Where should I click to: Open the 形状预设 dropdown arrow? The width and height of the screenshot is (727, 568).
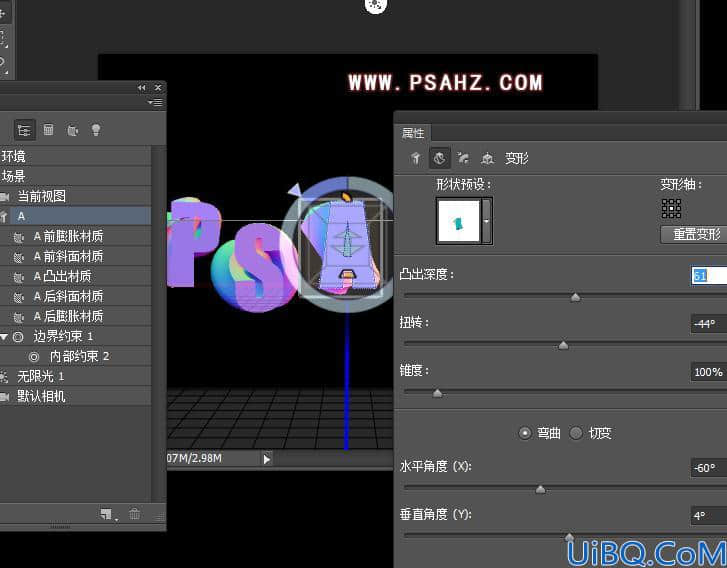pyautogui.click(x=486, y=221)
